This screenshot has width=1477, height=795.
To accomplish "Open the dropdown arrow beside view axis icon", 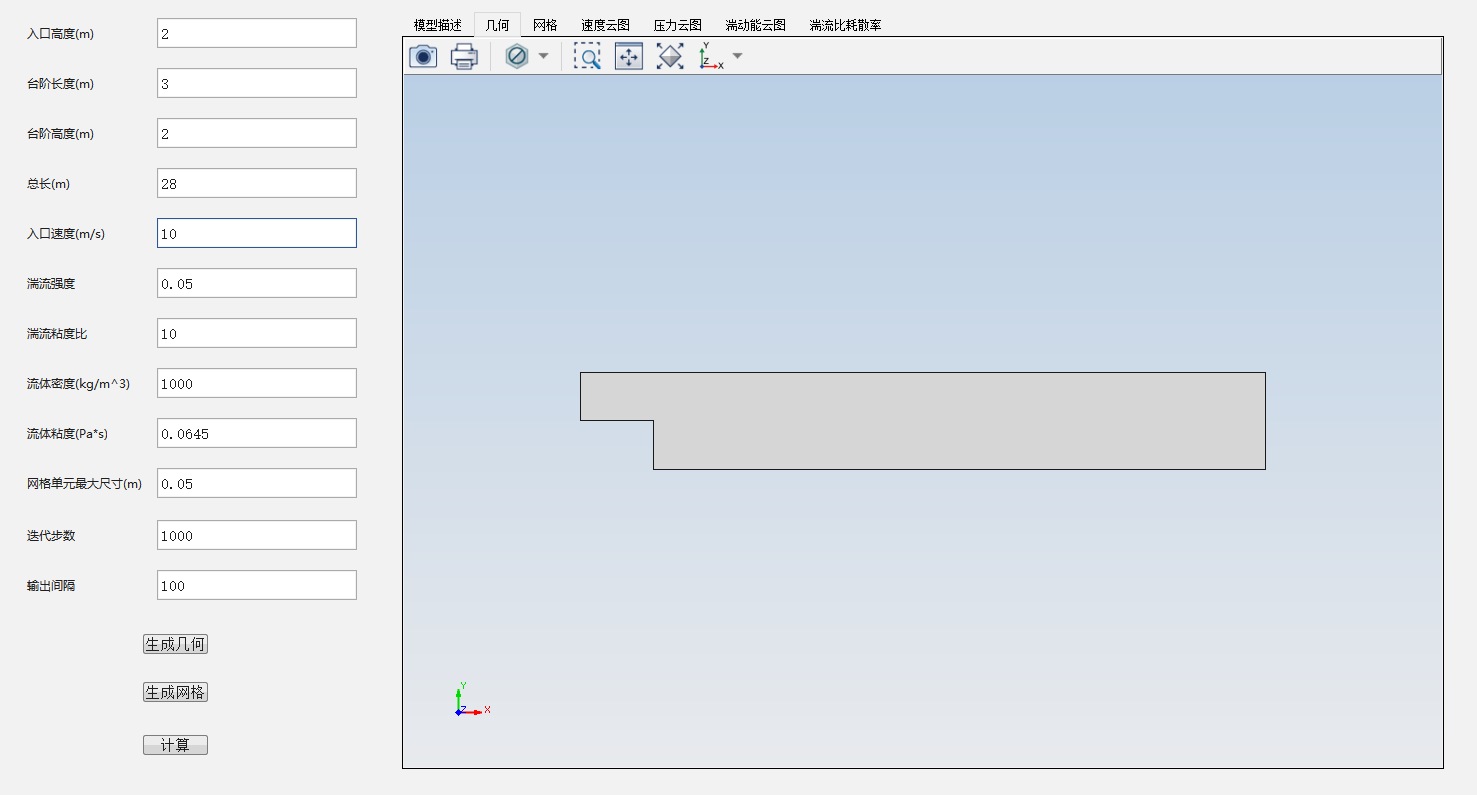I will (x=738, y=57).
